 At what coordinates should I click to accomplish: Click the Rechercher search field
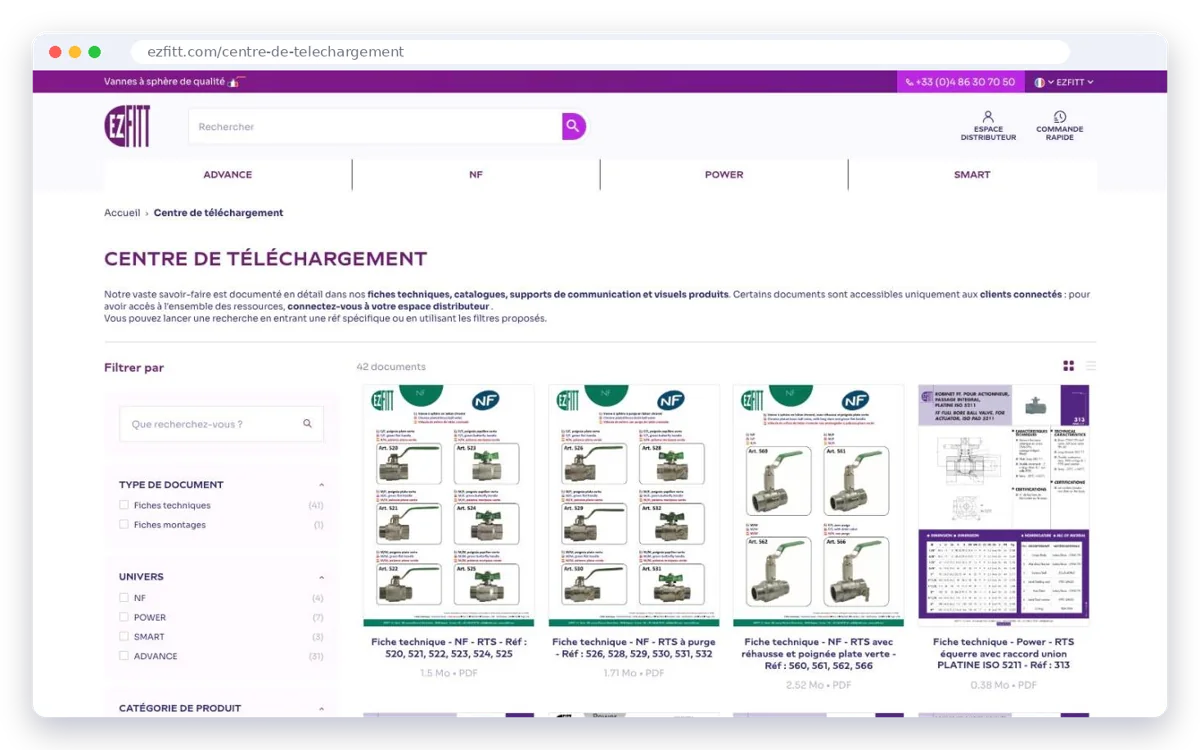[375, 126]
